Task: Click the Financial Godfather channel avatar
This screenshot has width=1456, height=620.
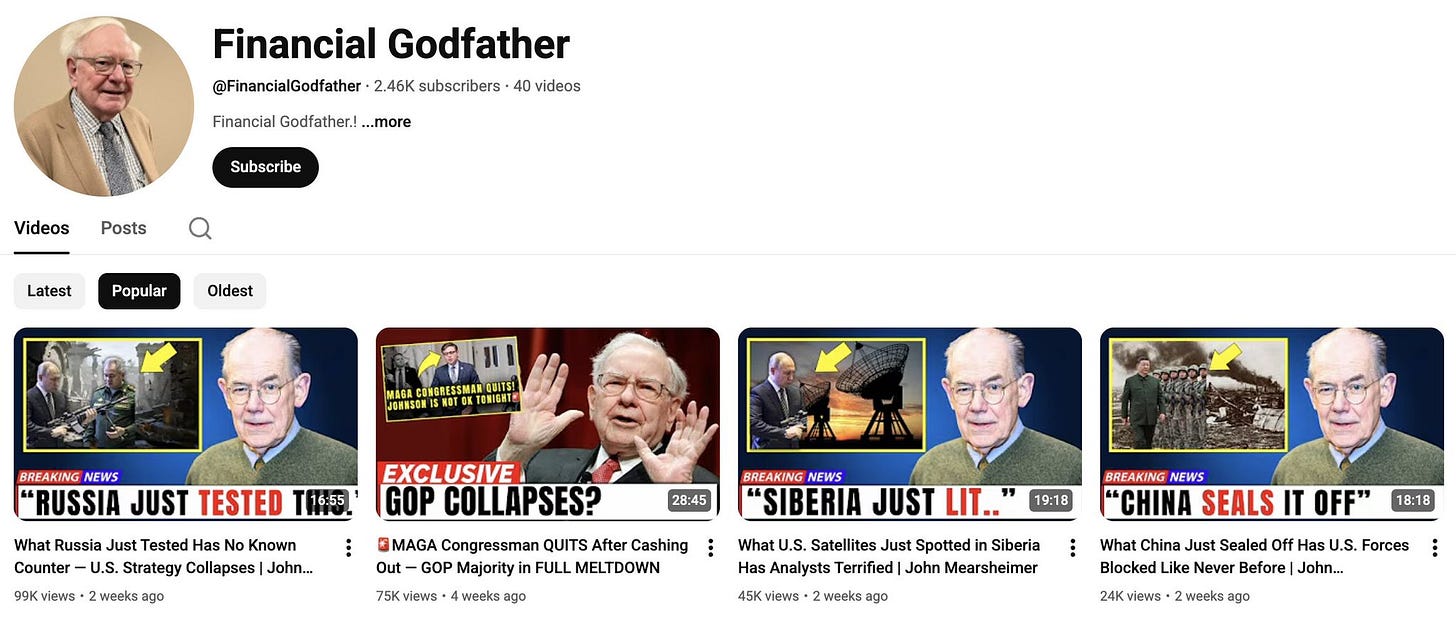Action: (x=104, y=106)
